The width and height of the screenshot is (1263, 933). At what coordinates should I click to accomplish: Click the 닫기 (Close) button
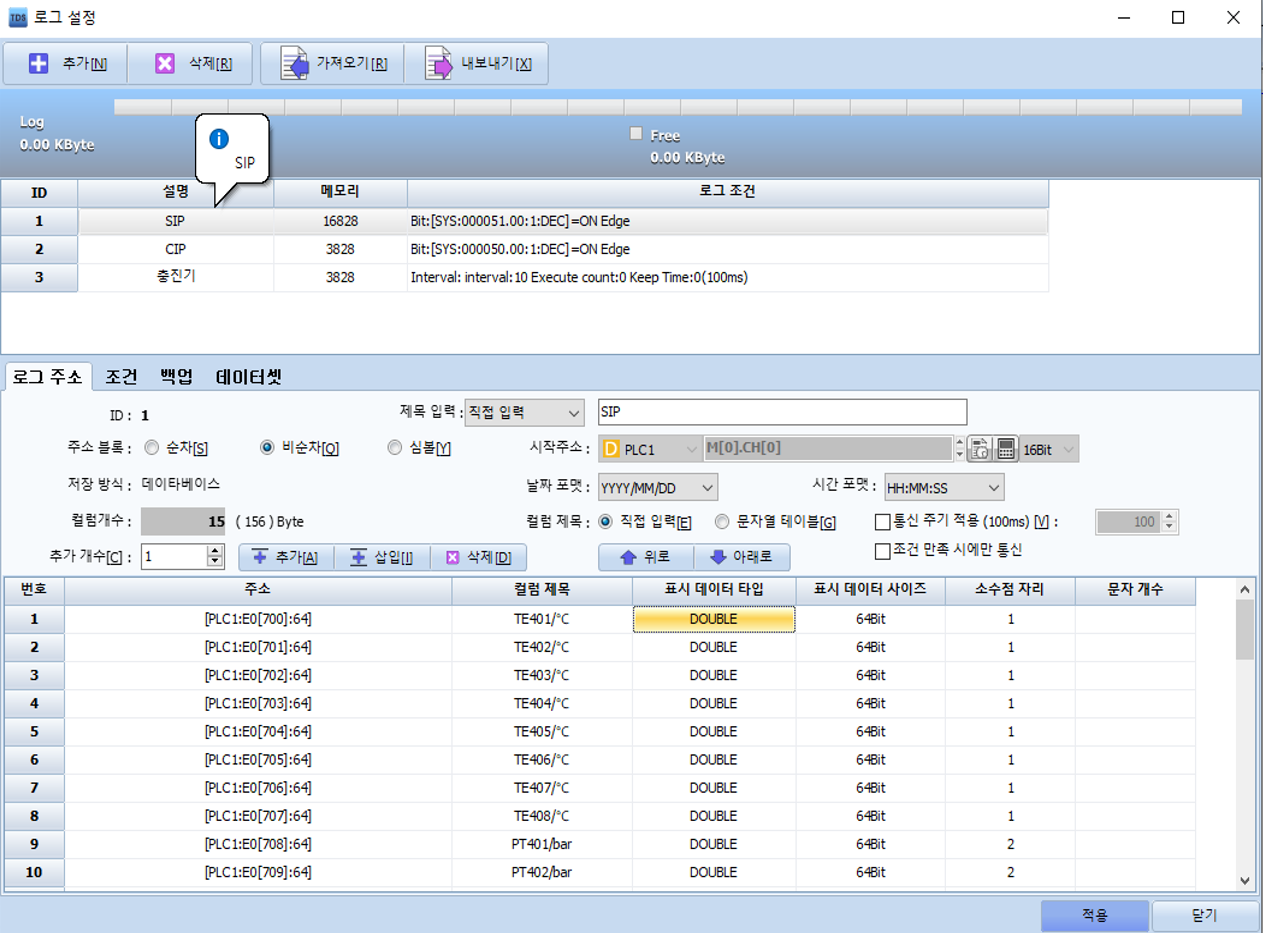[1204, 915]
